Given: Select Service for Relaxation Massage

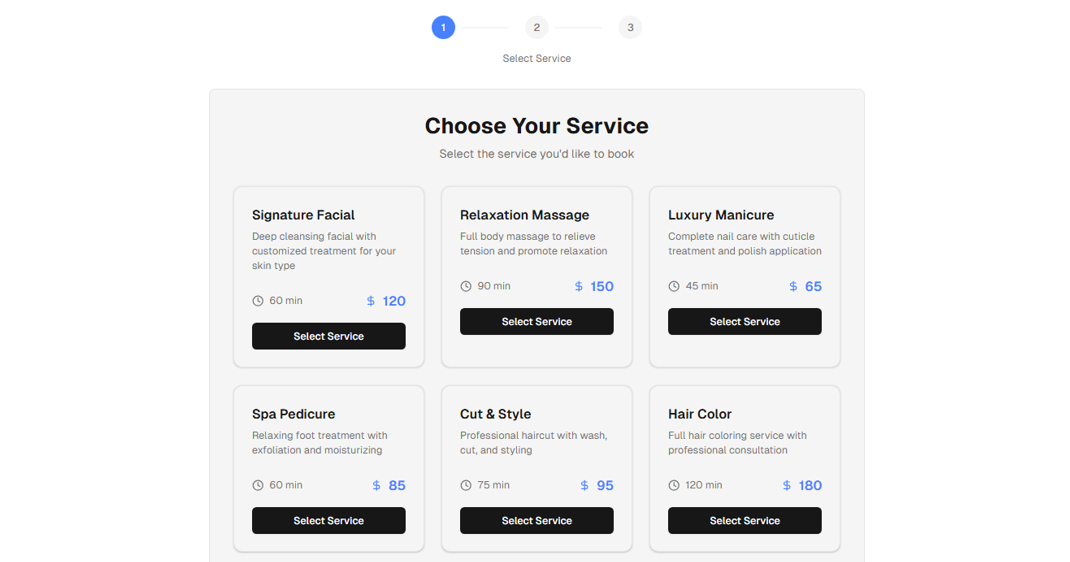Looking at the screenshot, I should tap(536, 321).
